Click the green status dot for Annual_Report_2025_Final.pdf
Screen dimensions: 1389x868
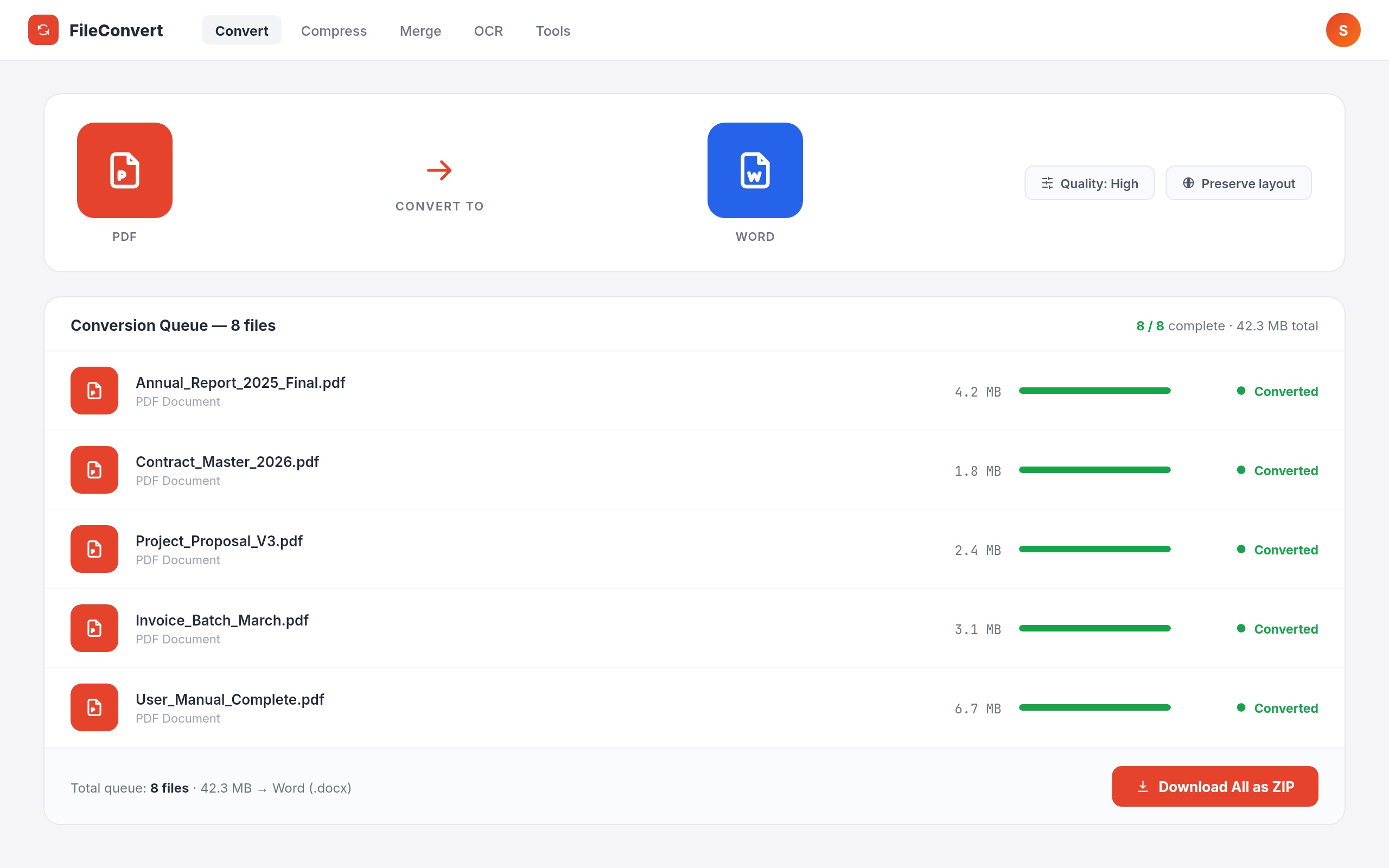click(1241, 391)
